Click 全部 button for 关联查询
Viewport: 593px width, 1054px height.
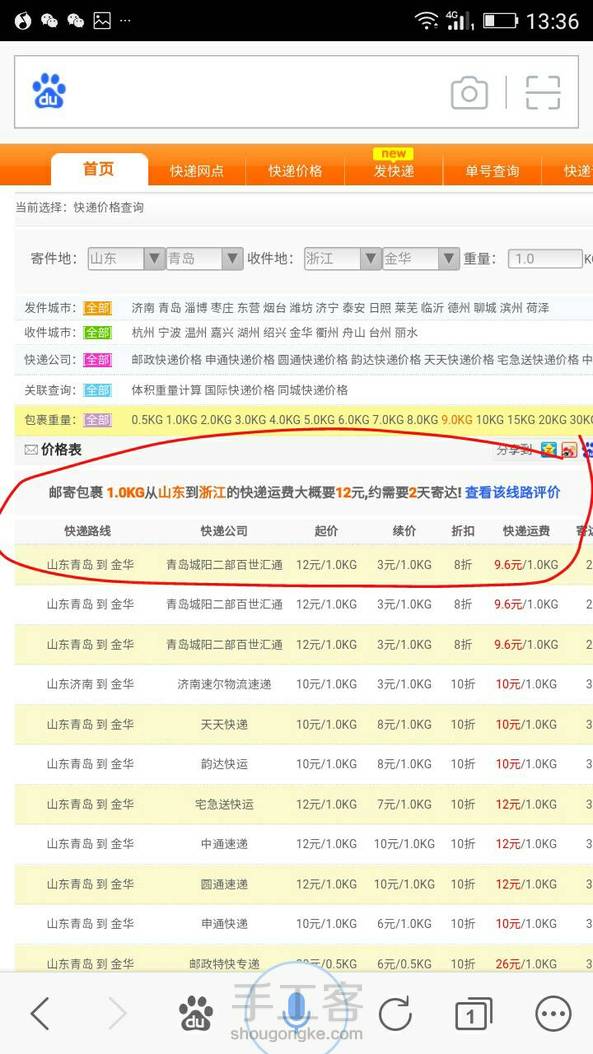[x=97, y=390]
